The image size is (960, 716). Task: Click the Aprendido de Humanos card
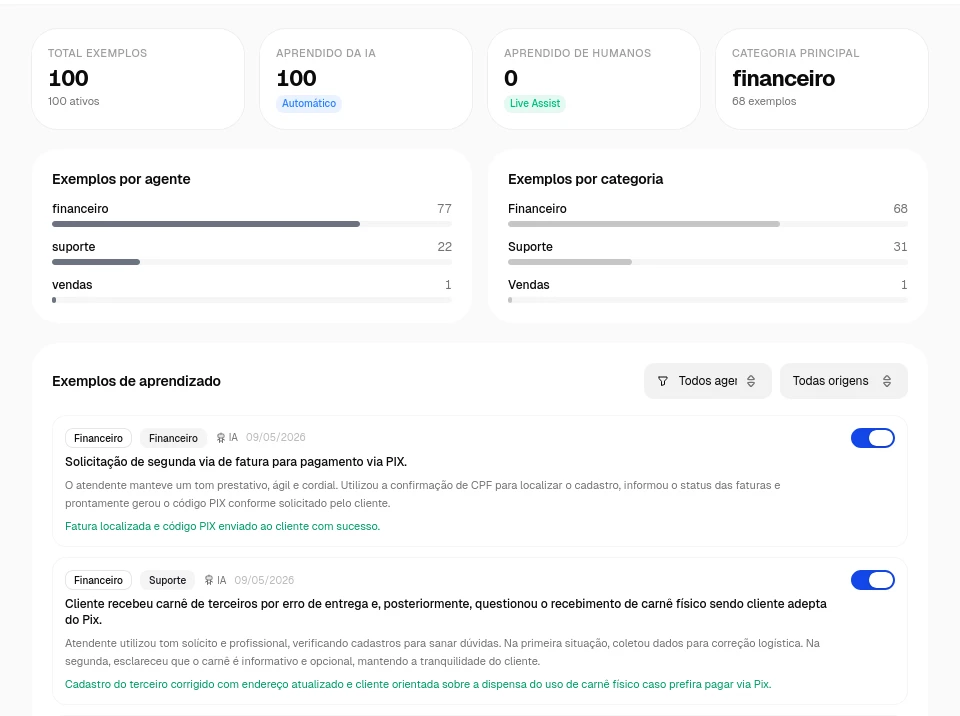pyautogui.click(x=594, y=79)
